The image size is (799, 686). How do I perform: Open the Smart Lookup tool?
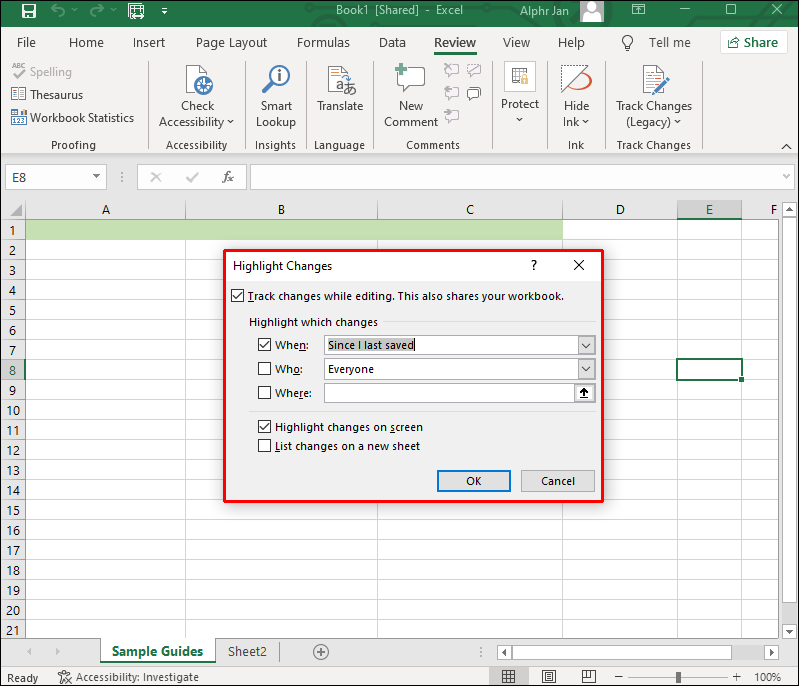[x=276, y=96]
